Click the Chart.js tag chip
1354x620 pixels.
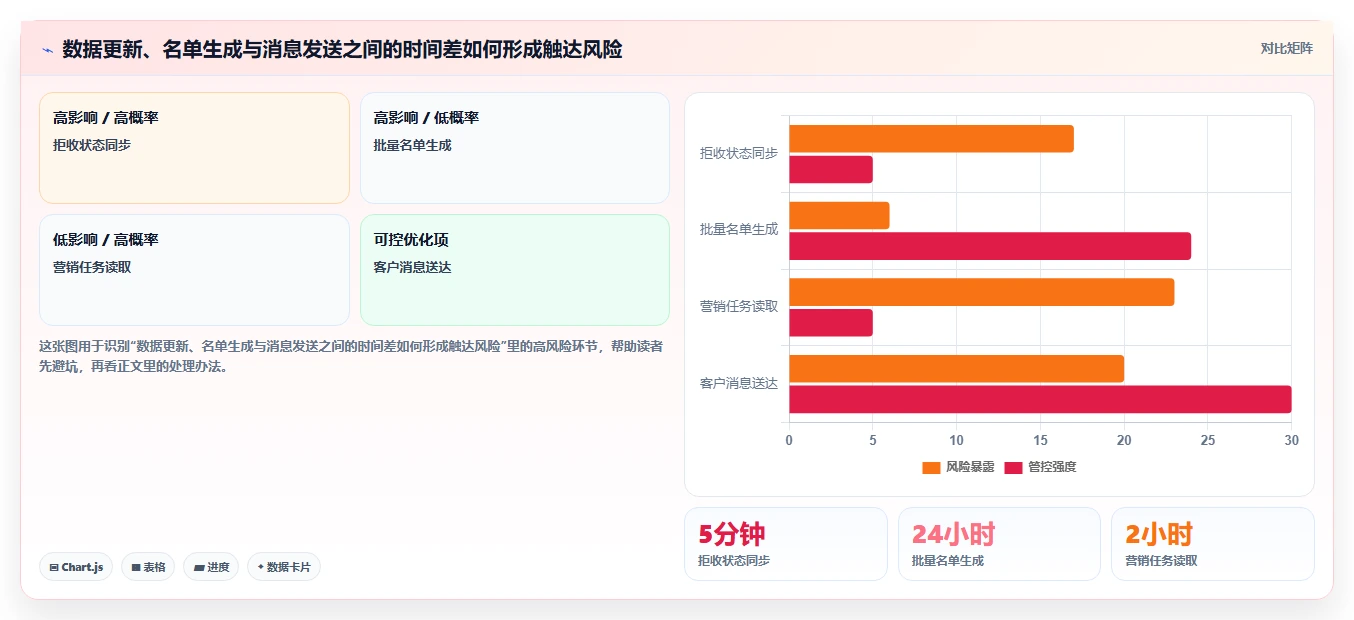coord(76,567)
